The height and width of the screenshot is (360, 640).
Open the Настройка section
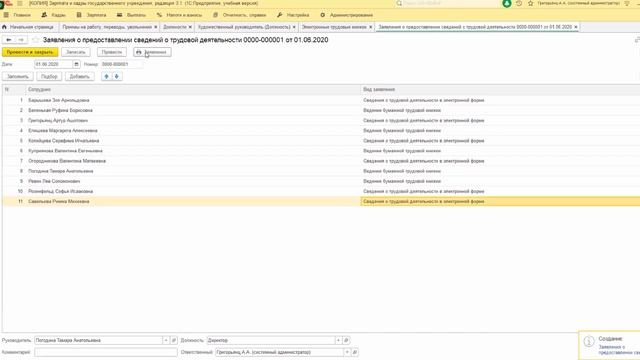293,15
